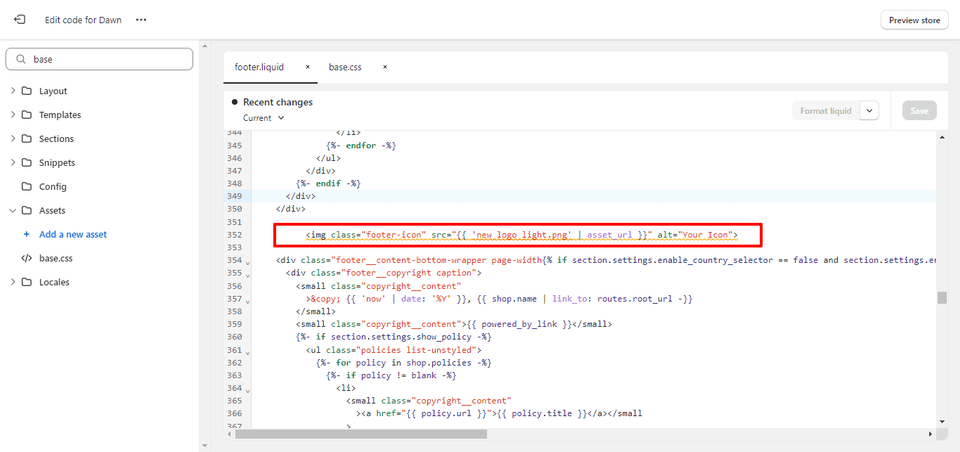
Task: Open the Current version dropdown
Action: click(264, 118)
